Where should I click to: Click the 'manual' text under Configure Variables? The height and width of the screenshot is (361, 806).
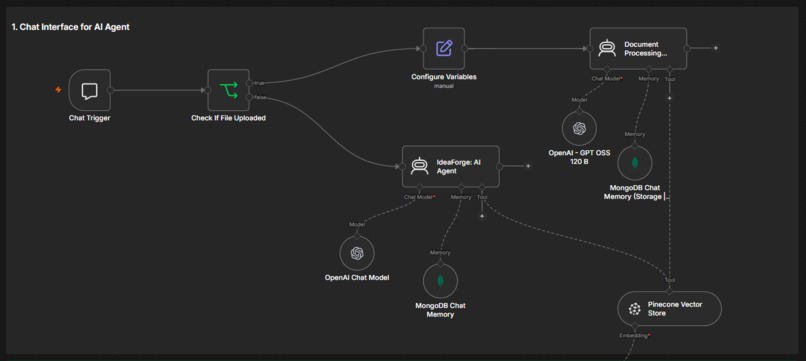pos(444,86)
